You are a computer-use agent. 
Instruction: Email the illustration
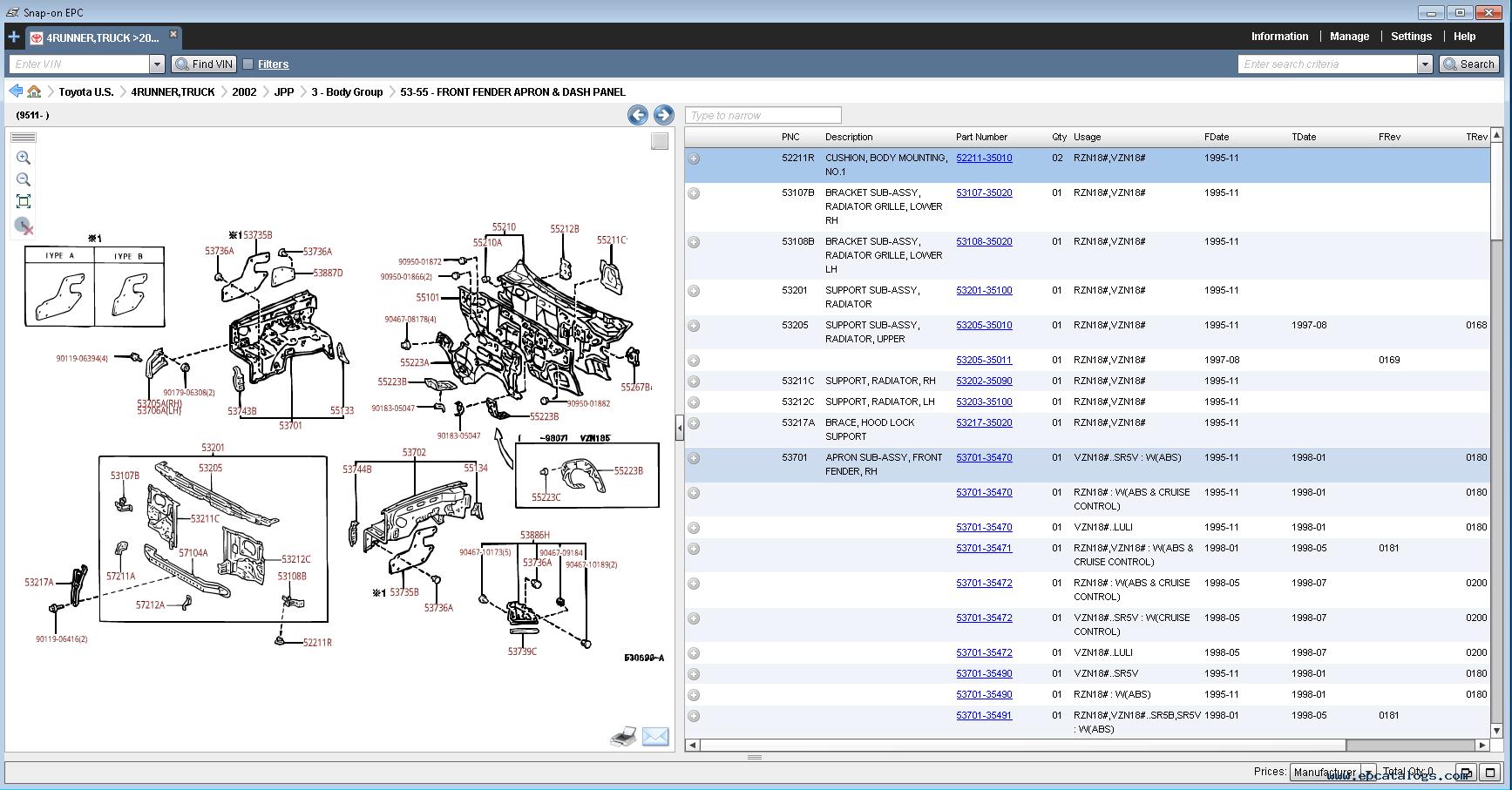655,737
